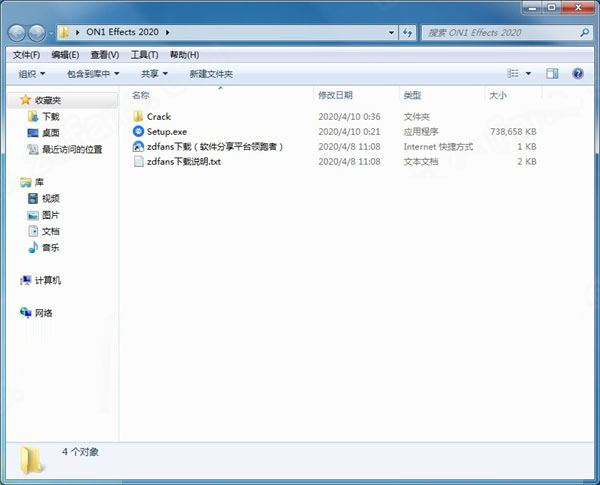Select zdfans下载说明.txt file name
600x485 pixels.
point(184,162)
